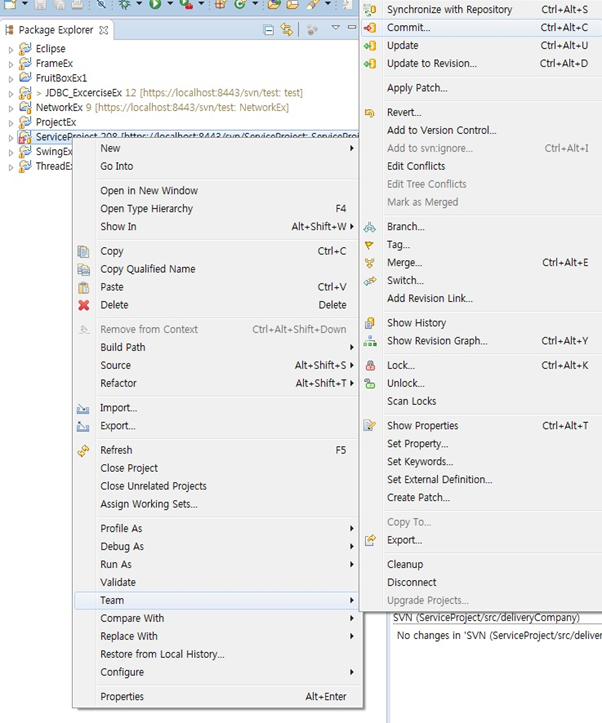Open the Source submenu
This screenshot has width=602, height=723.
216,365
